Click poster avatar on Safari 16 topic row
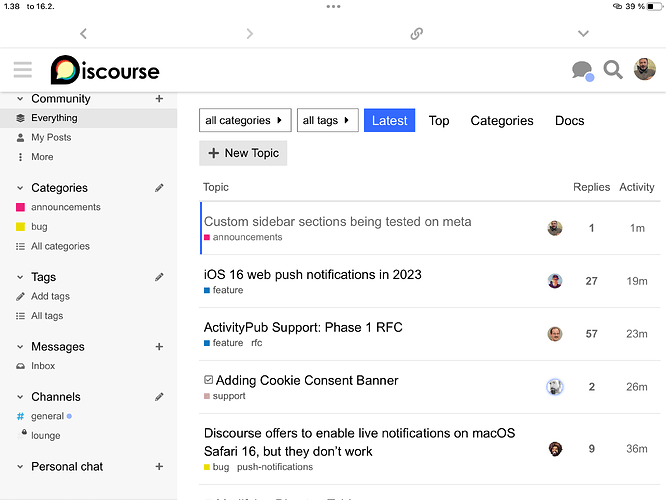The width and height of the screenshot is (666, 500). [x=555, y=449]
